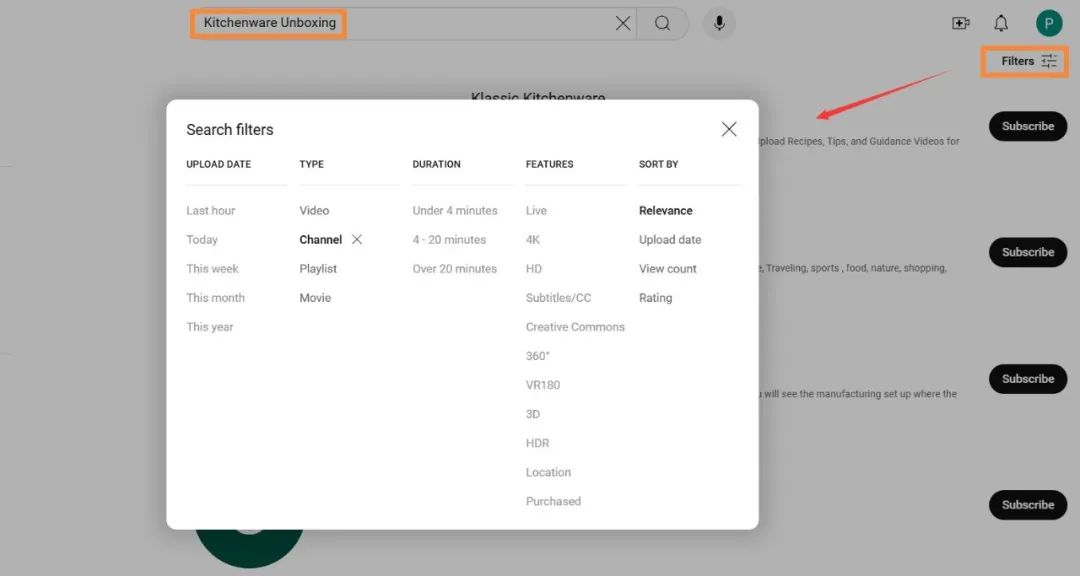Choose Under 4 minutes duration
This screenshot has height=576, width=1080.
point(455,211)
